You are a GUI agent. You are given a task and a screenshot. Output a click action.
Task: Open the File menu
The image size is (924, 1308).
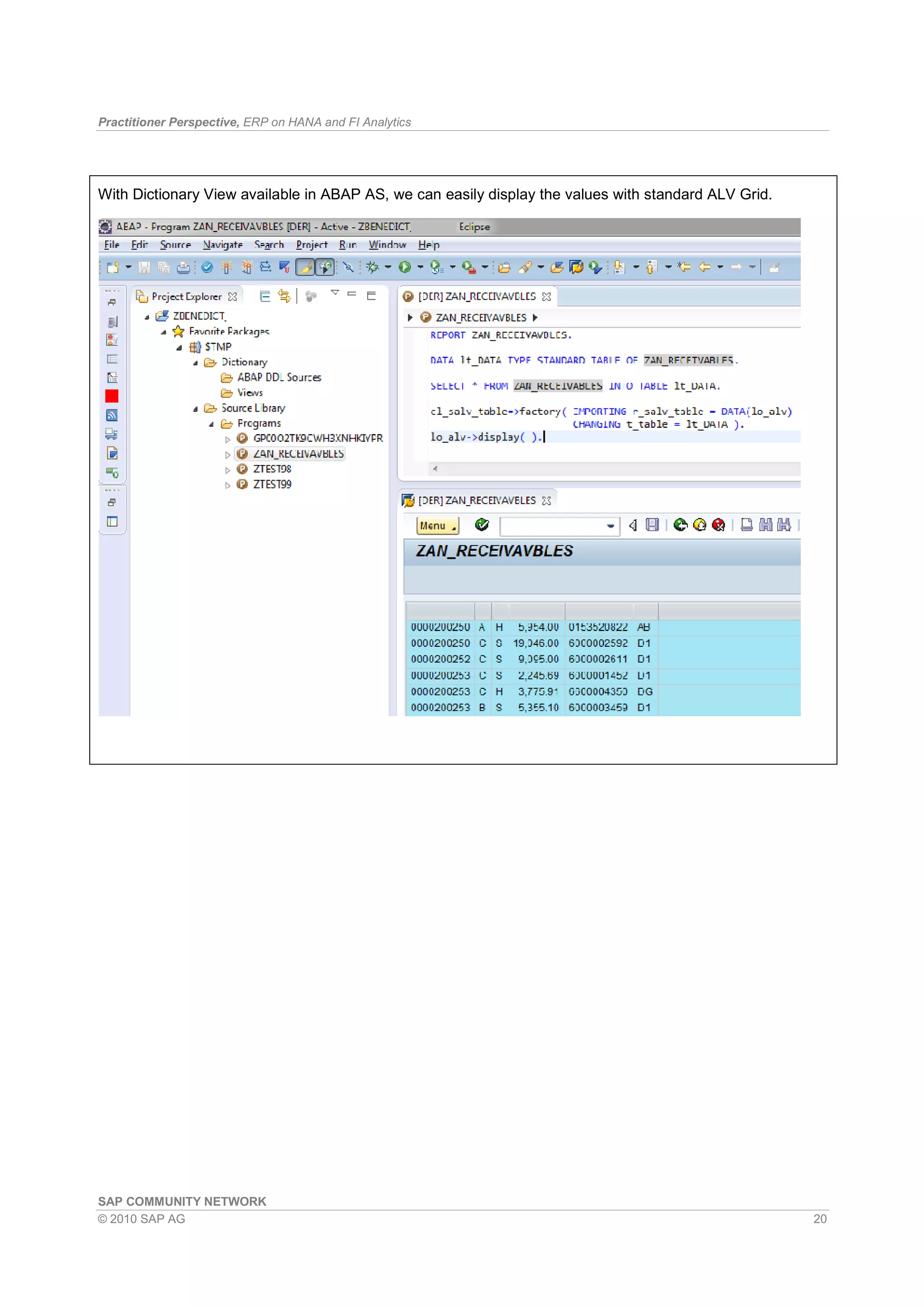point(111,245)
